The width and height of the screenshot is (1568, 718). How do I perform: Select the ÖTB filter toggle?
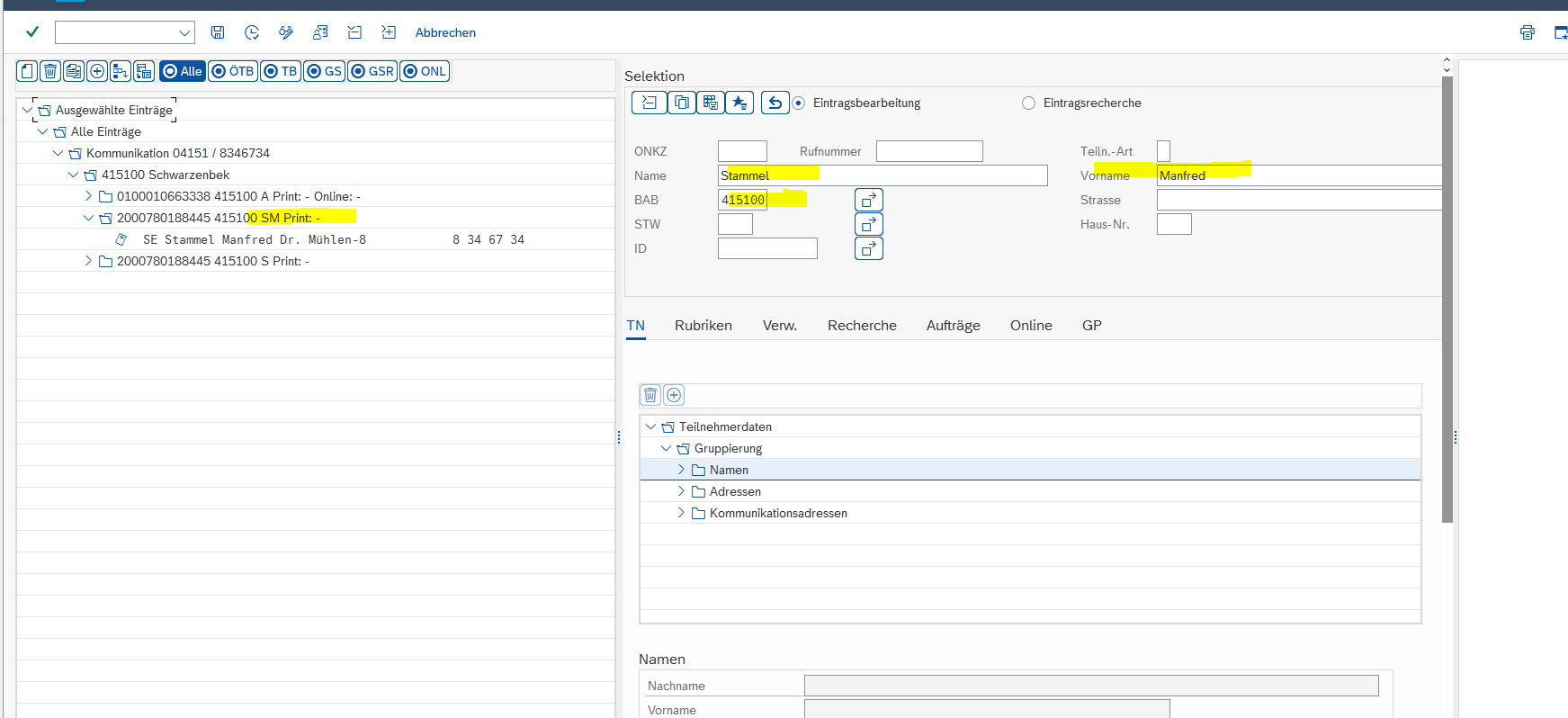tap(233, 71)
